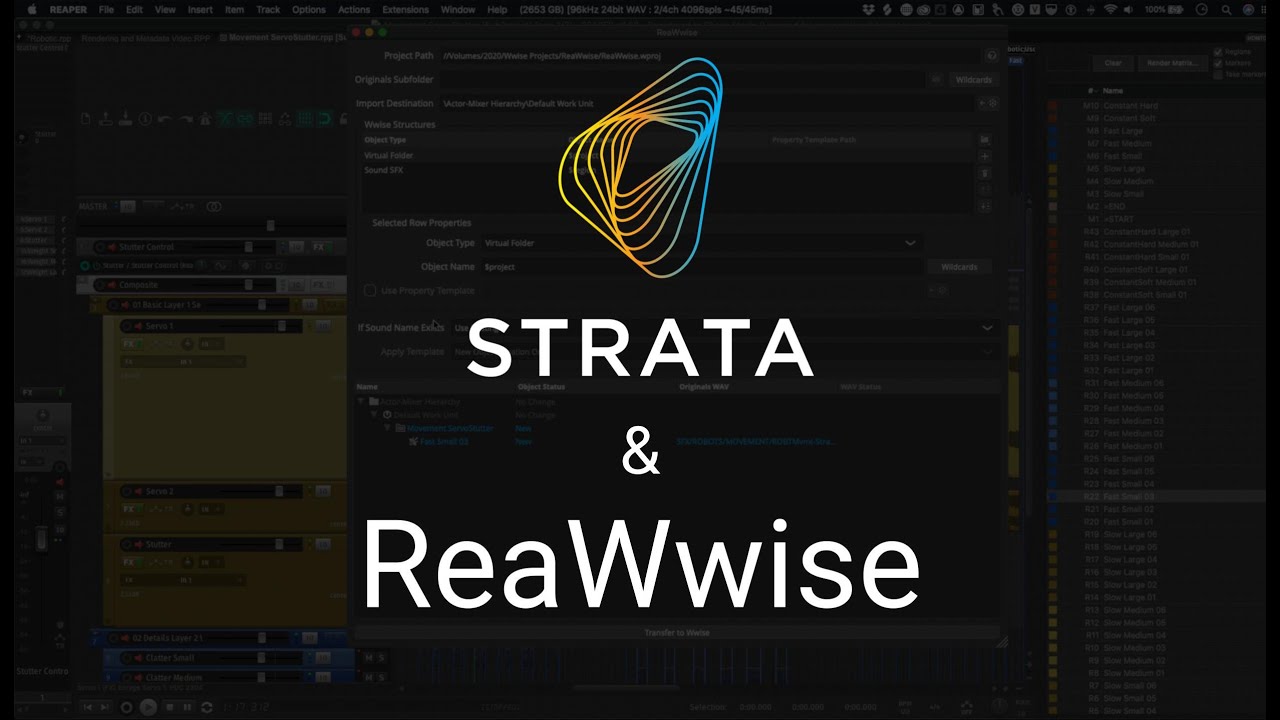Toggle the Markers checkbox in Region Manager
Viewport: 1280px width, 720px height.
click(1218, 63)
